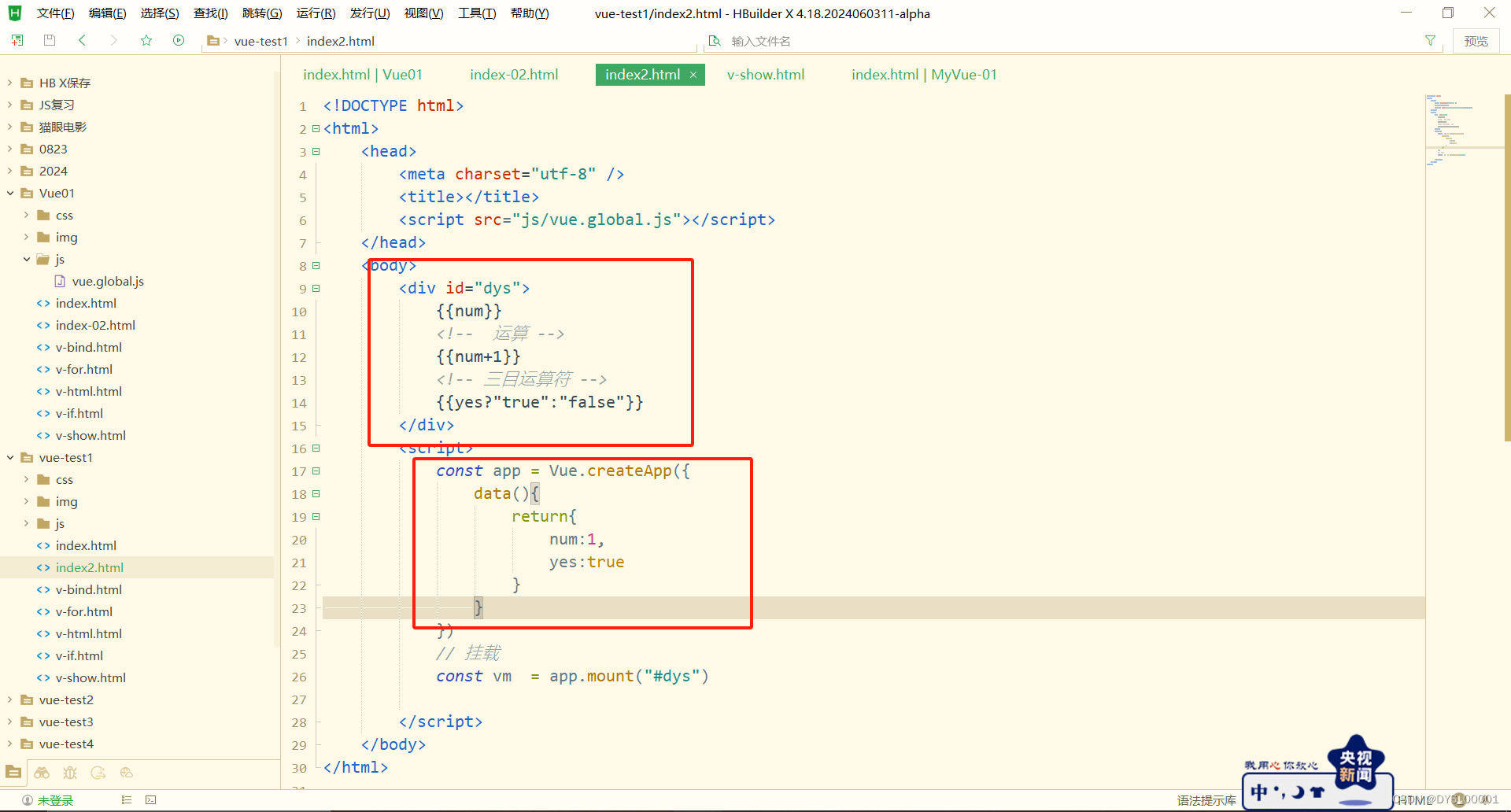The width and height of the screenshot is (1511, 812).
Task: Expand the 猫眼电影 folder
Action: [x=10, y=127]
